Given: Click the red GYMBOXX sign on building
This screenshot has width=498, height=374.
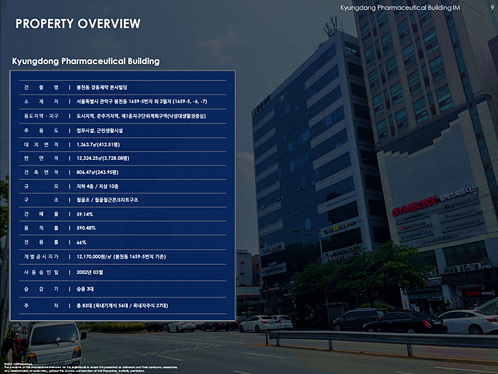Looking at the screenshot, I should click(x=414, y=207).
